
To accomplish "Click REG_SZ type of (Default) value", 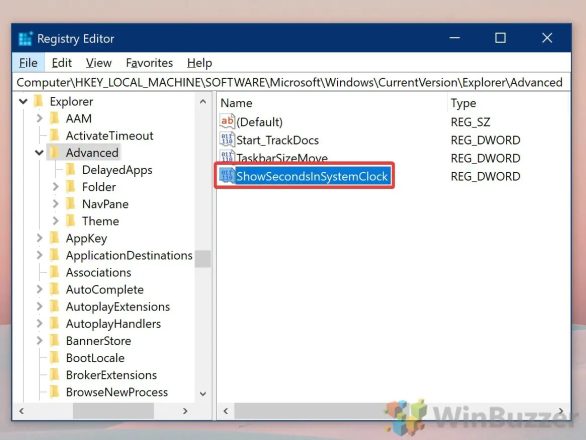I will [470, 122].
